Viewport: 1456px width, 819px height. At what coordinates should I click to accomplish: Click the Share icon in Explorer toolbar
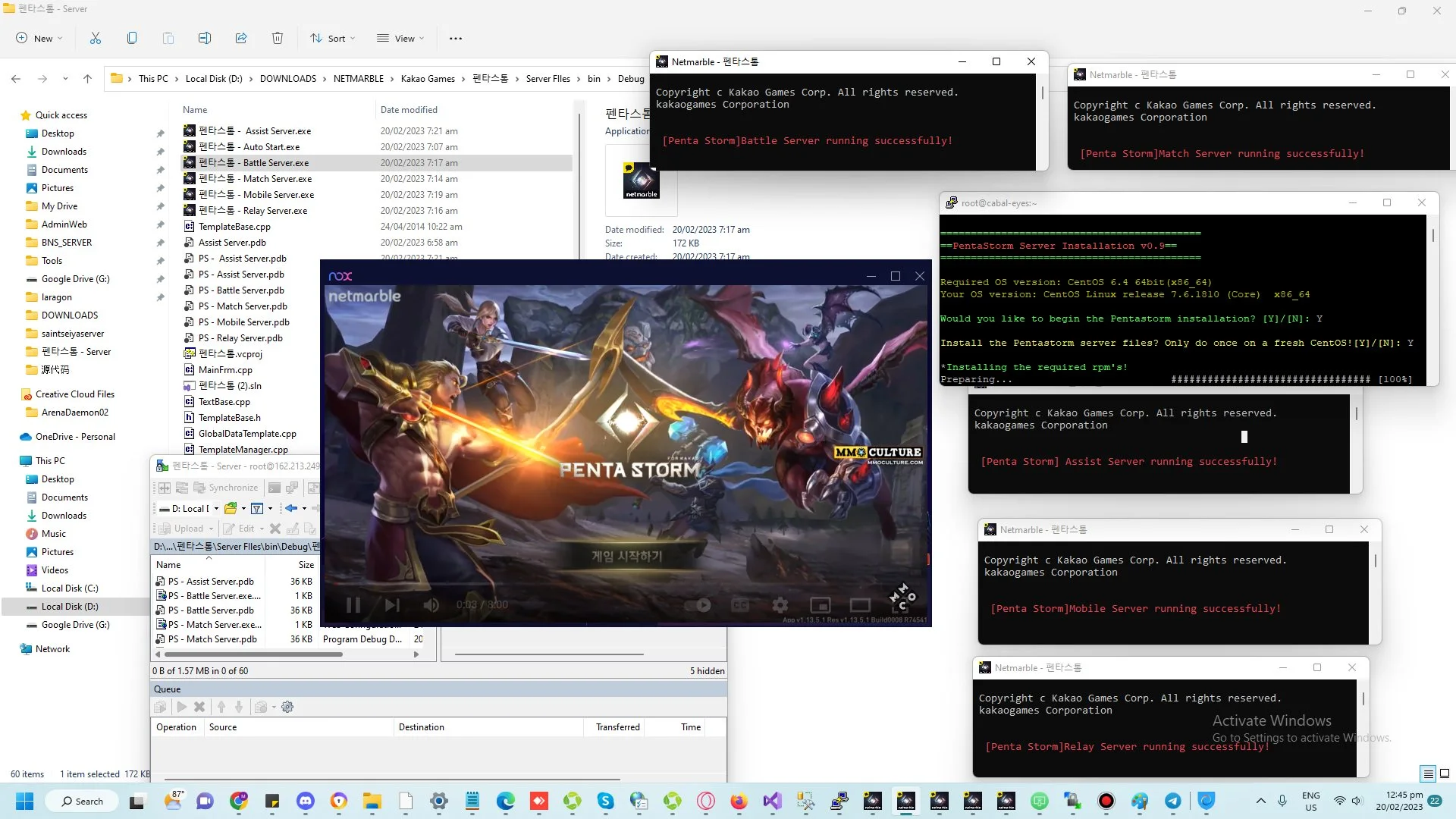tap(241, 39)
